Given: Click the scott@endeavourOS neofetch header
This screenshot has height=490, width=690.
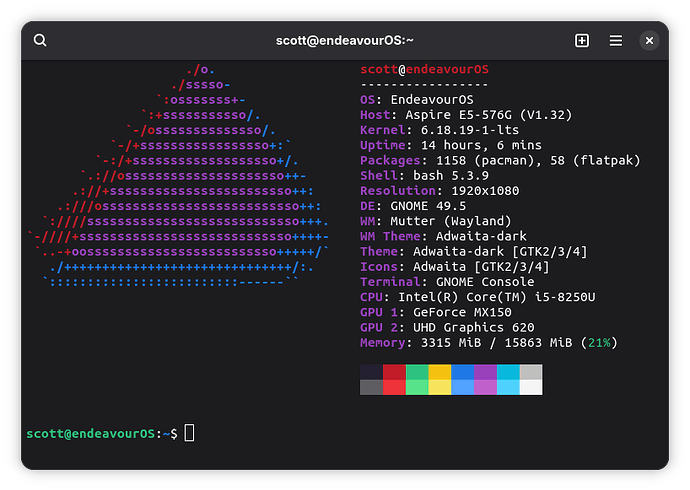Looking at the screenshot, I should [424, 69].
